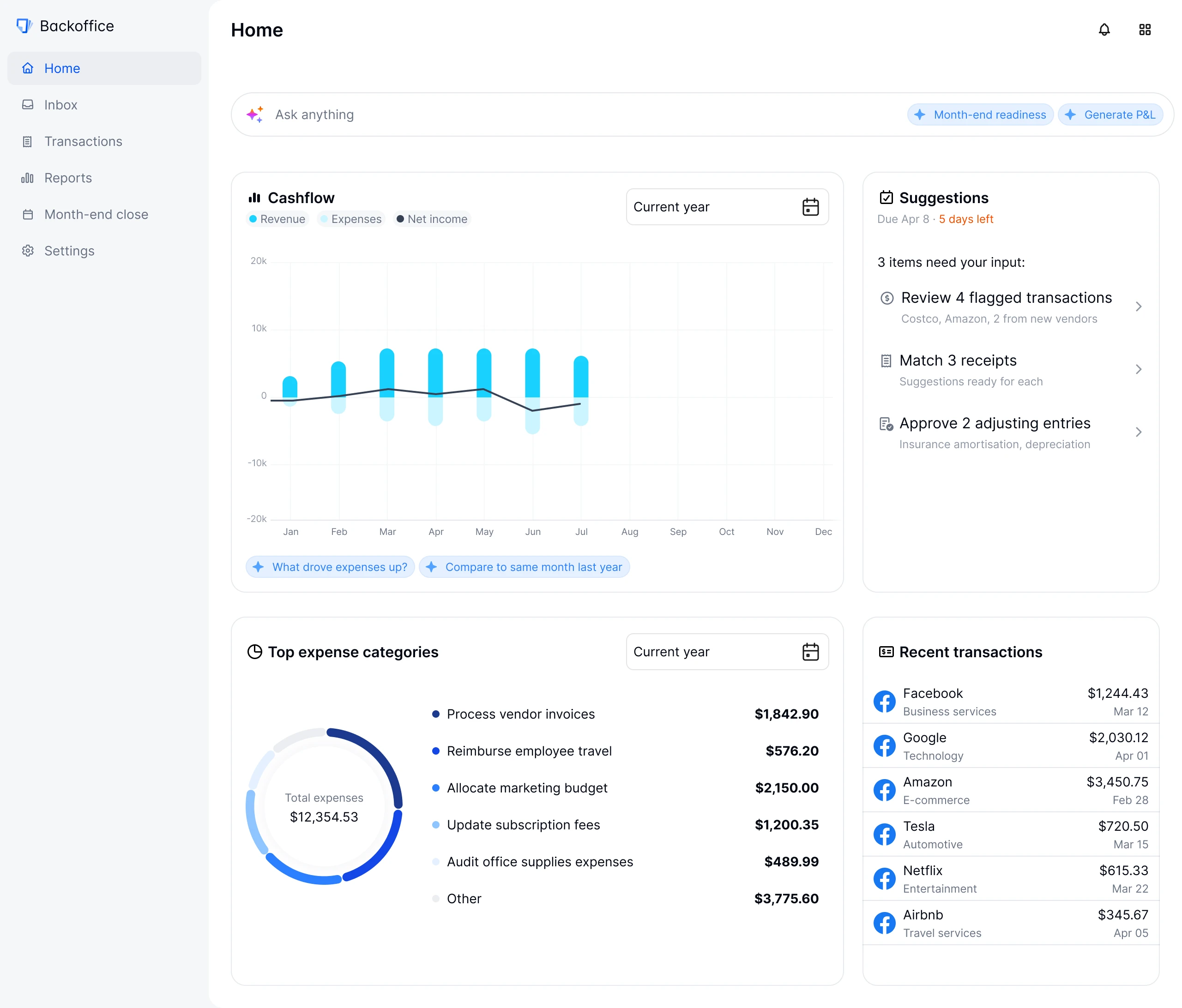Screen dimensions: 1182x1008
Task: Open Approve 2 adjusting entries
Action: (1011, 432)
